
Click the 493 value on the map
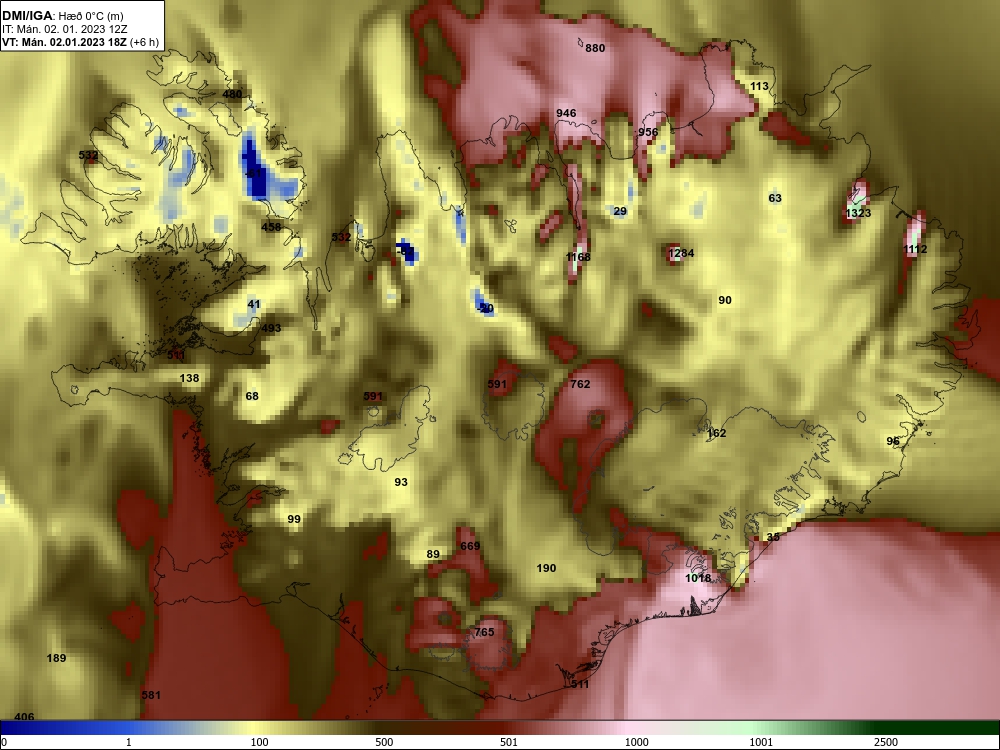(271, 328)
